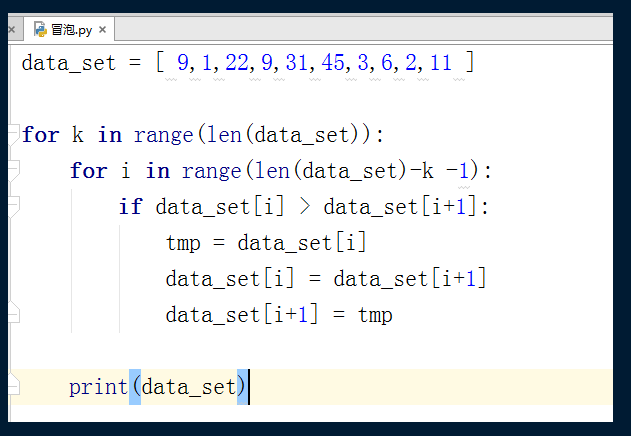Viewport: 631px width, 436px height.
Task: Click the highlighted opening parenthesis after print
Action: coord(135,387)
